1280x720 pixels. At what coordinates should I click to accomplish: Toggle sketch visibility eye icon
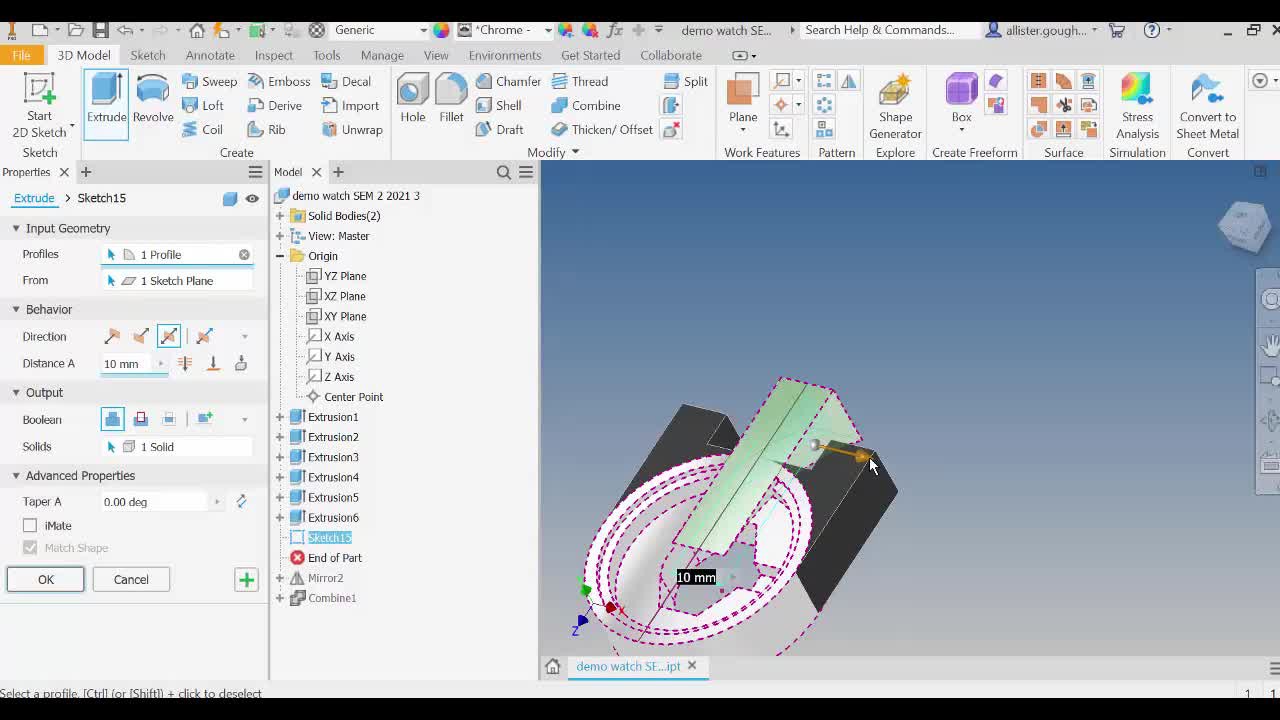[x=252, y=198]
